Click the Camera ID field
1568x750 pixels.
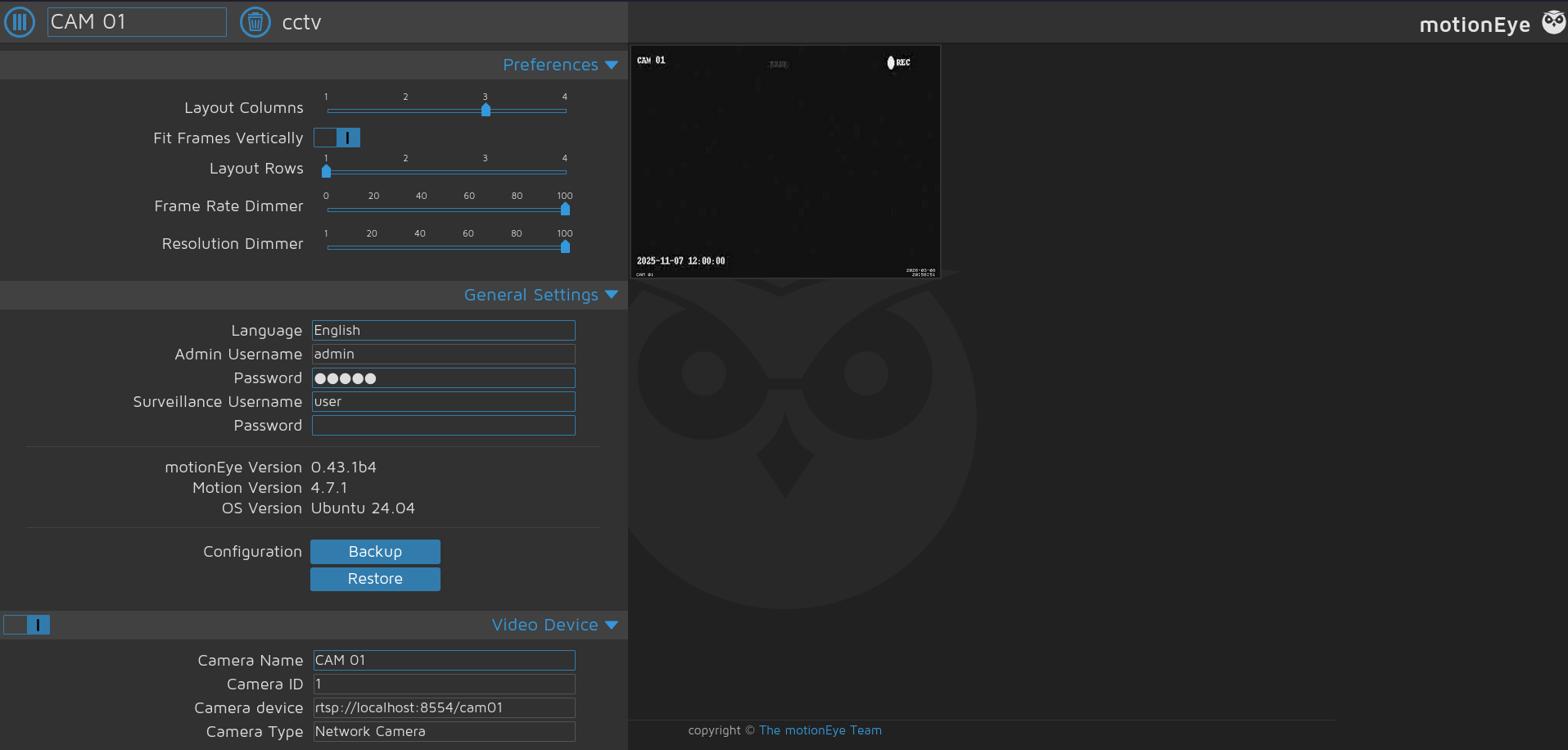[x=444, y=684]
